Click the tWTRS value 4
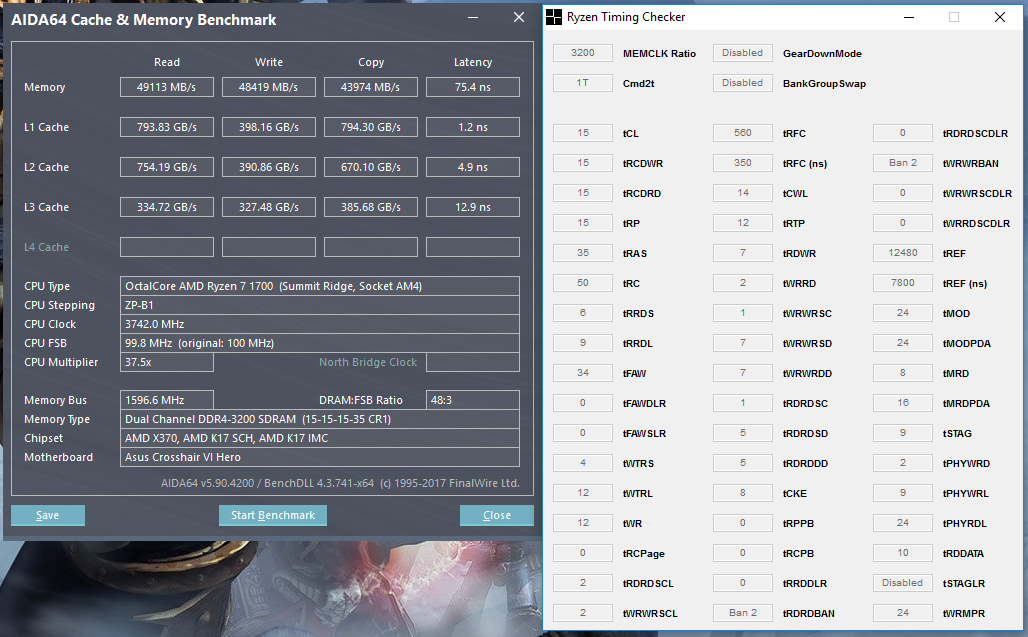 (x=583, y=463)
